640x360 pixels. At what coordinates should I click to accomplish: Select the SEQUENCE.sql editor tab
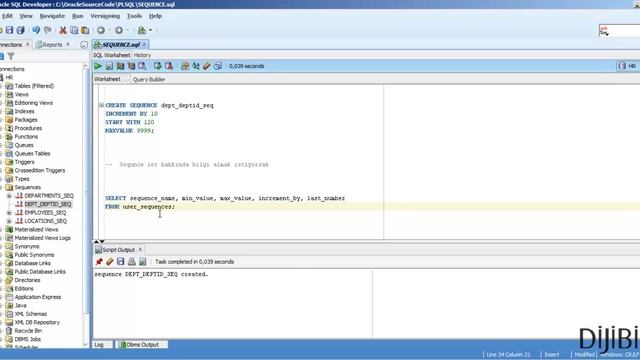[x=121, y=44]
